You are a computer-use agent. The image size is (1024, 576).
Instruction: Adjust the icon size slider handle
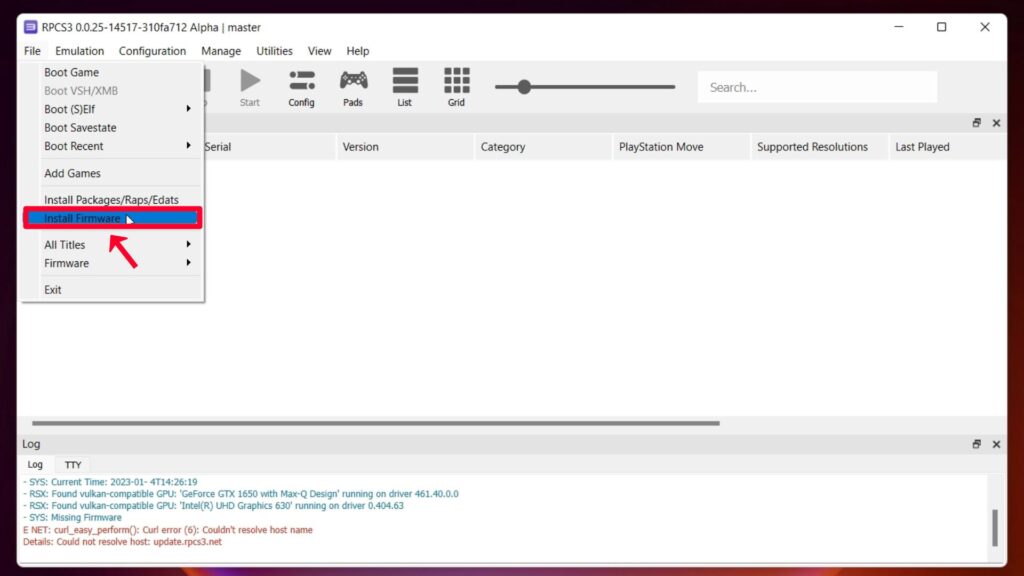[x=524, y=87]
